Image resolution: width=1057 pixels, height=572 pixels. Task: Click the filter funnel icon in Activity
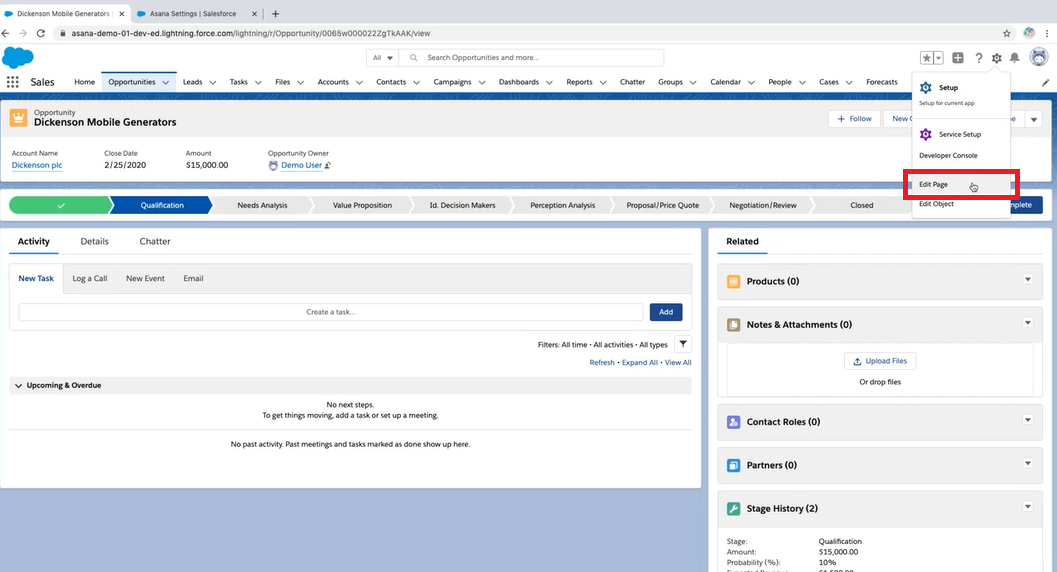tap(683, 344)
